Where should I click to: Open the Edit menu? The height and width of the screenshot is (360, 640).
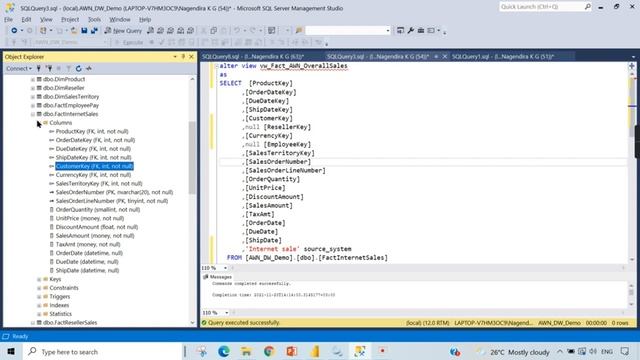pyautogui.click(x=26, y=19)
